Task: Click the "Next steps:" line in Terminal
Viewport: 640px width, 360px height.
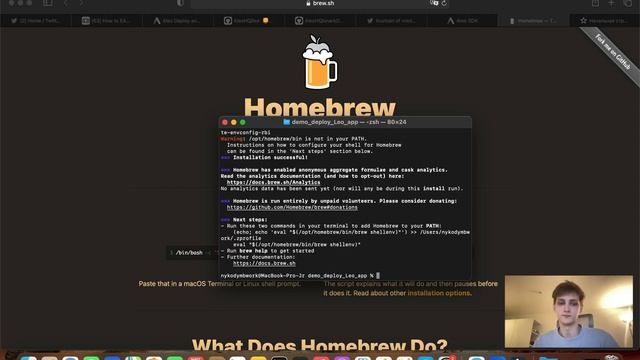Action: pos(244,220)
